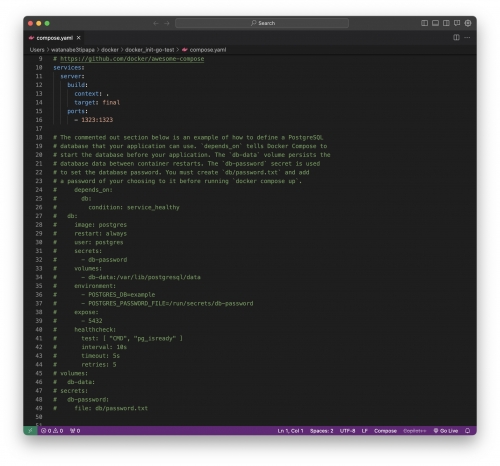Open remote window indicator in status bar
This screenshot has width=500, height=466.
tap(30, 431)
